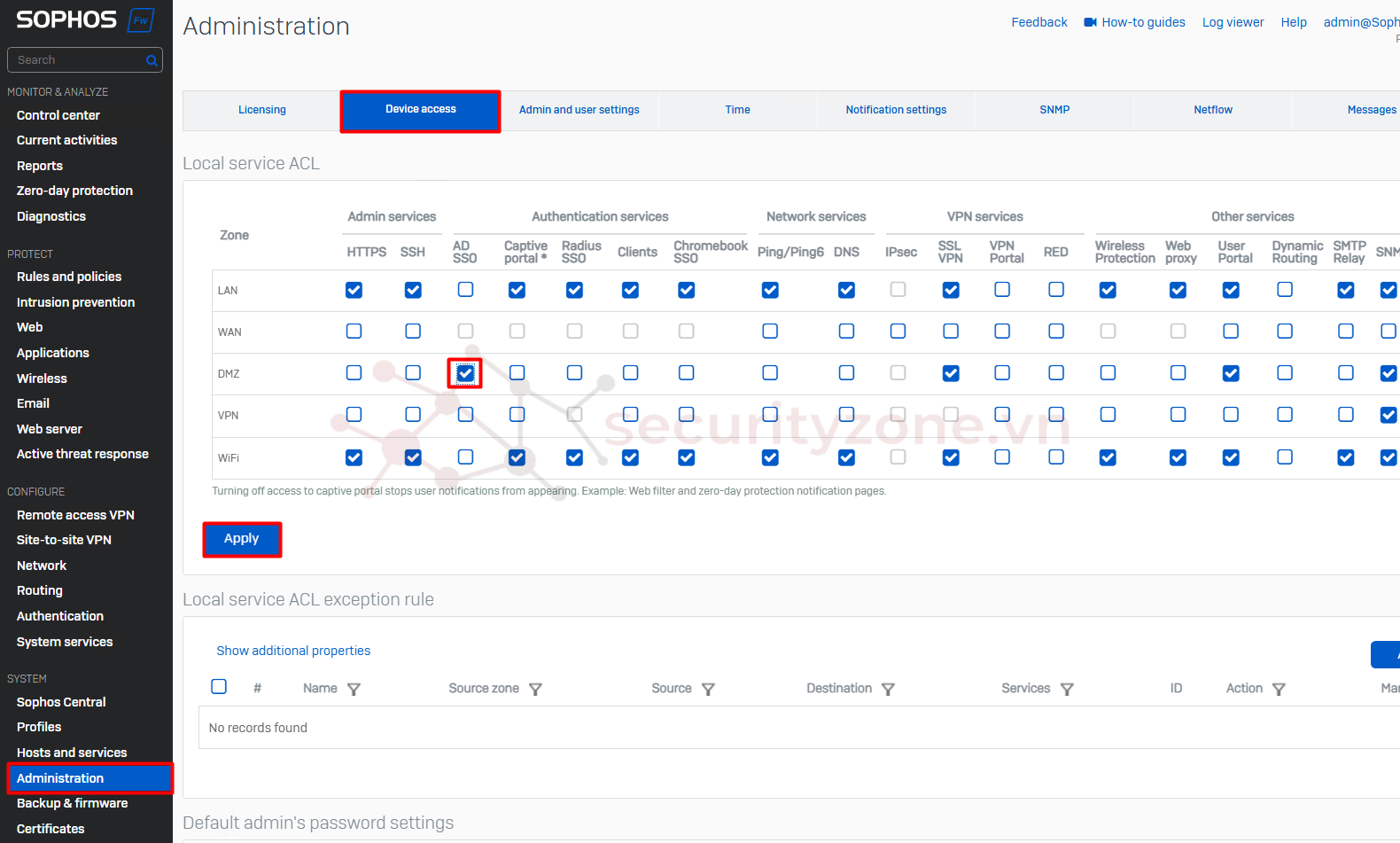
Task: Click the search magnifier icon
Action: [152, 60]
